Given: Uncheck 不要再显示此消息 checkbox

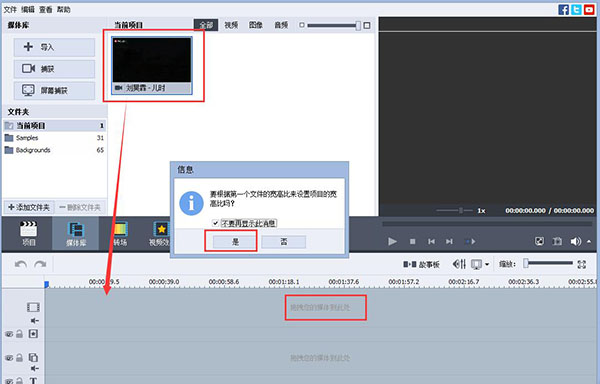Looking at the screenshot, I should 215,223.
